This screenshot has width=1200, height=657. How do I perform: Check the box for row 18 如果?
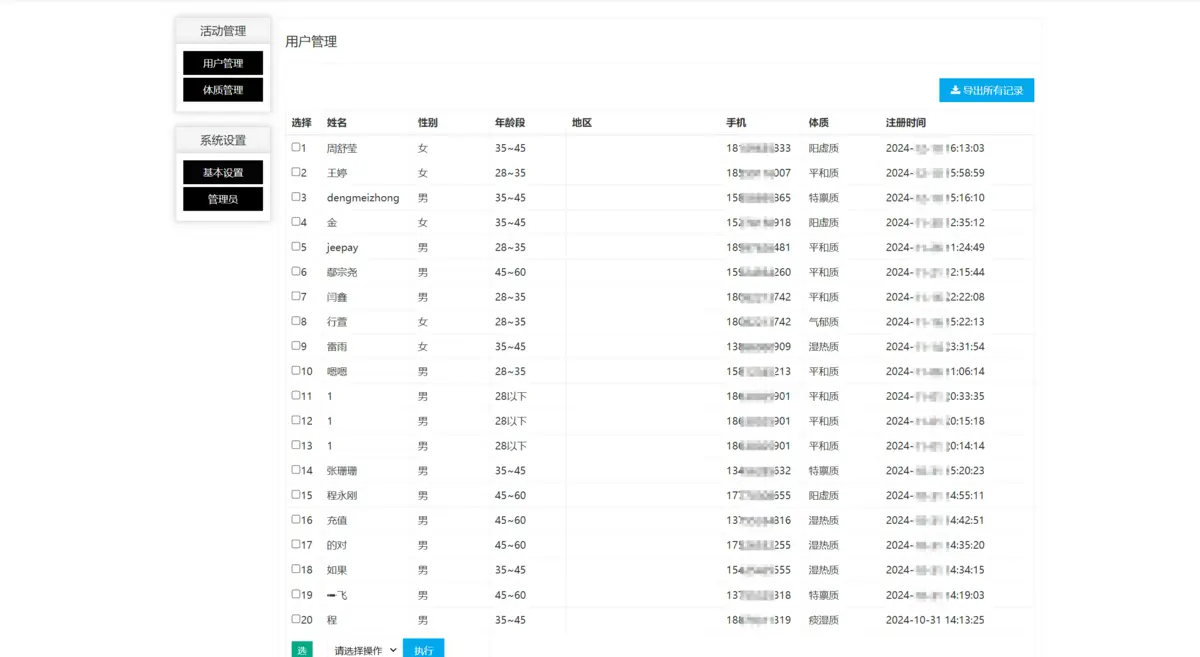pyautogui.click(x=296, y=569)
